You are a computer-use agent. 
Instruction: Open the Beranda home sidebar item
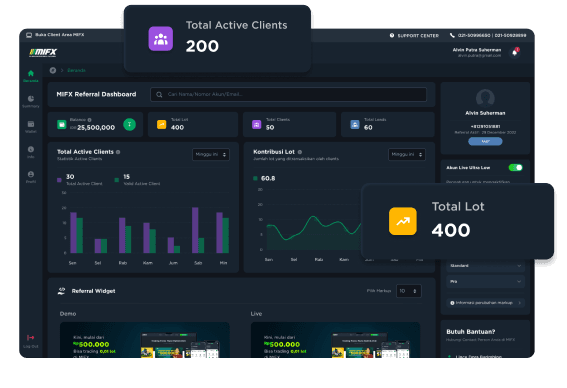[31, 76]
